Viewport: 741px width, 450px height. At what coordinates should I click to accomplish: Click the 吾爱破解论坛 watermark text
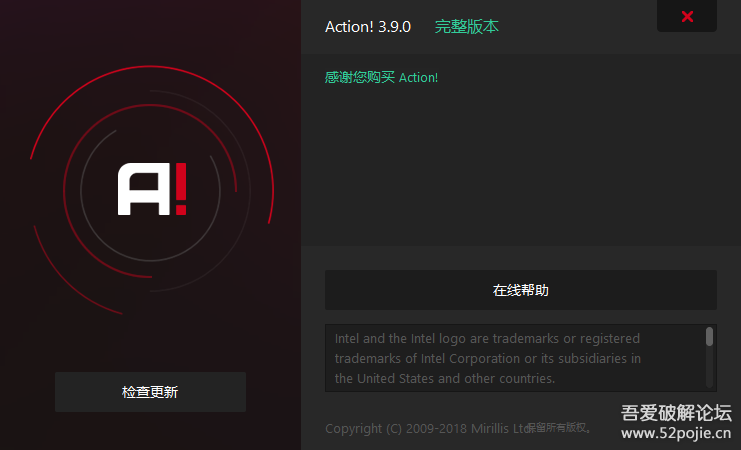(x=676, y=412)
